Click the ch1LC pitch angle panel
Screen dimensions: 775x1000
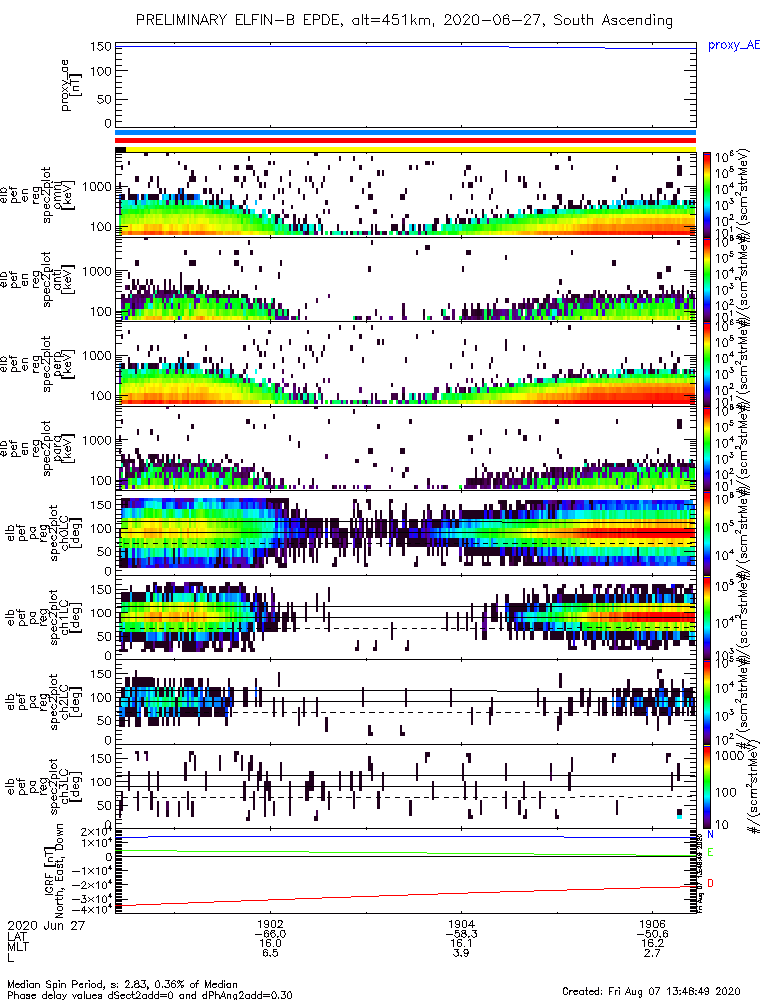[406, 617]
